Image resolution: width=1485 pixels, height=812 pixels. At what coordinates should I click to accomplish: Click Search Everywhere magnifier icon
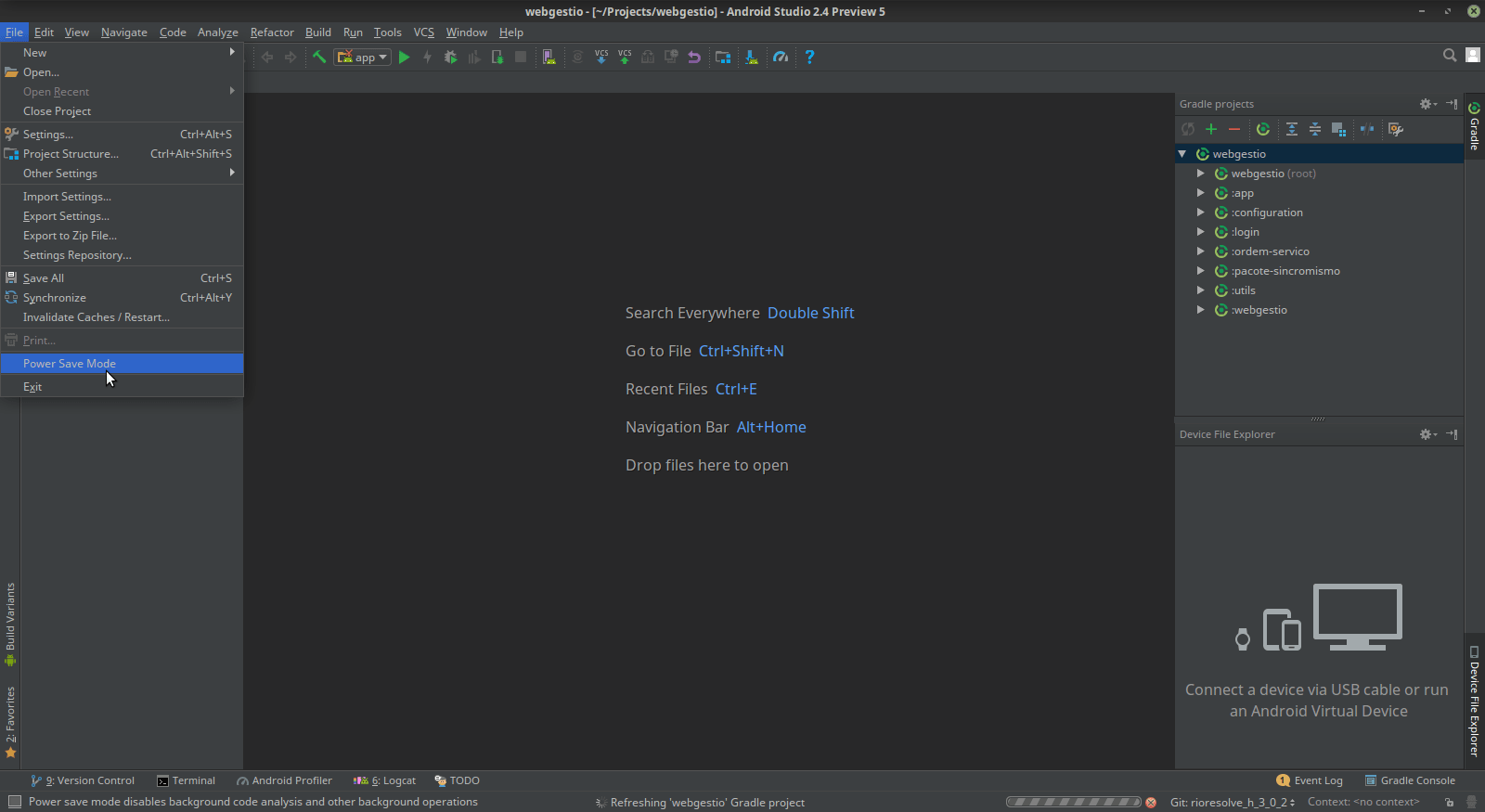1450,56
